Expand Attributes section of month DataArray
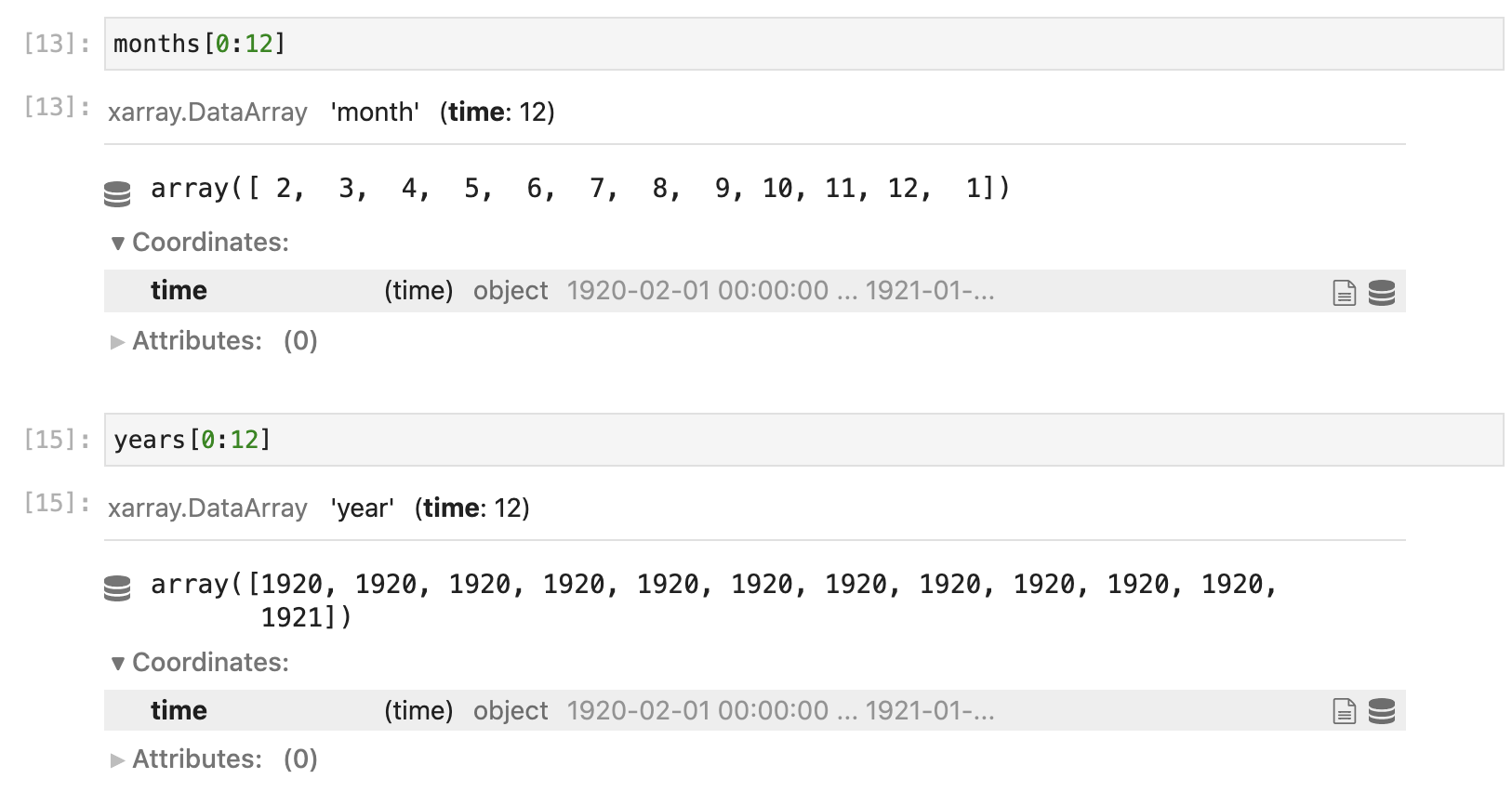1512x805 pixels. [x=214, y=341]
